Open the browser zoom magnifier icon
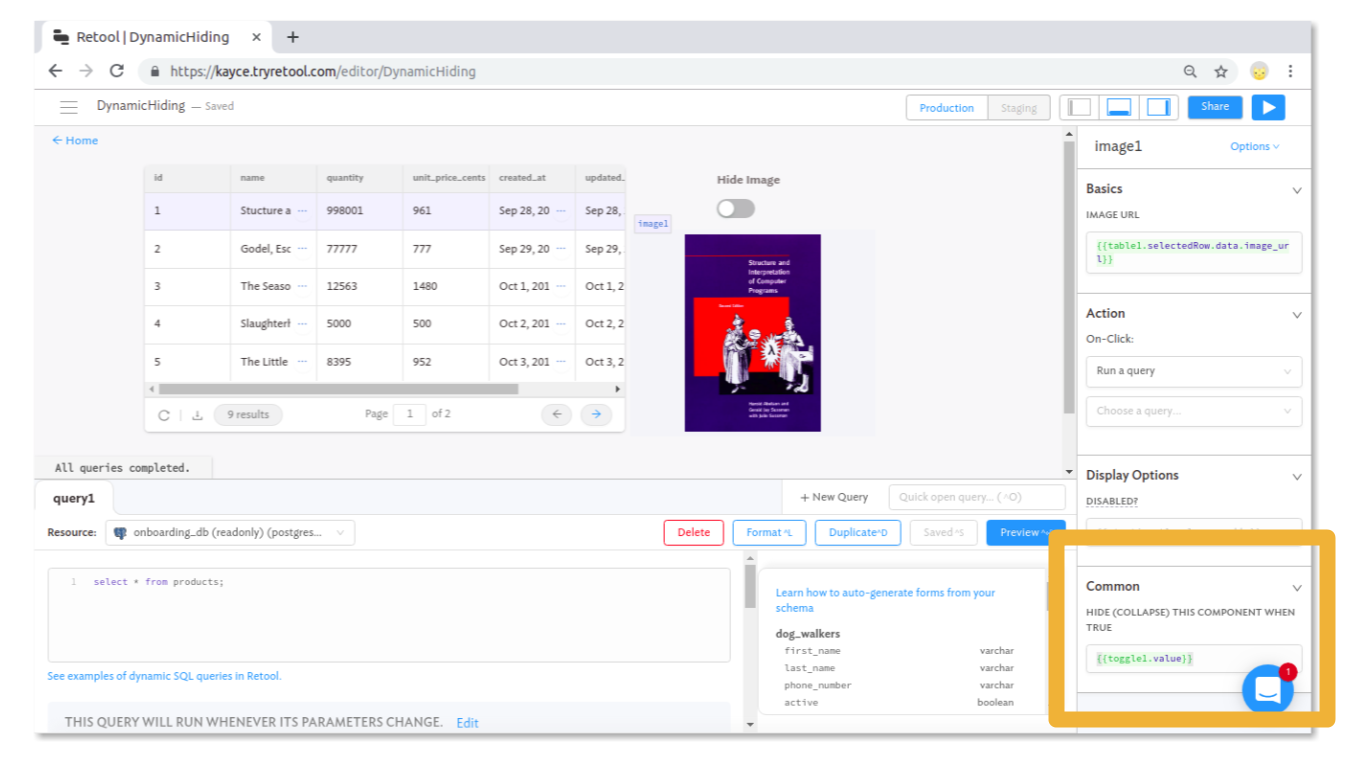Viewport: 1347px width, 758px height. [1190, 71]
